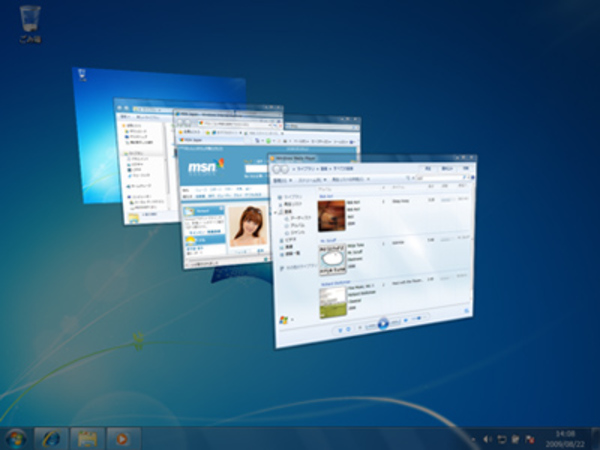Select the 'Maid with the Flaxen...' track

point(408,281)
